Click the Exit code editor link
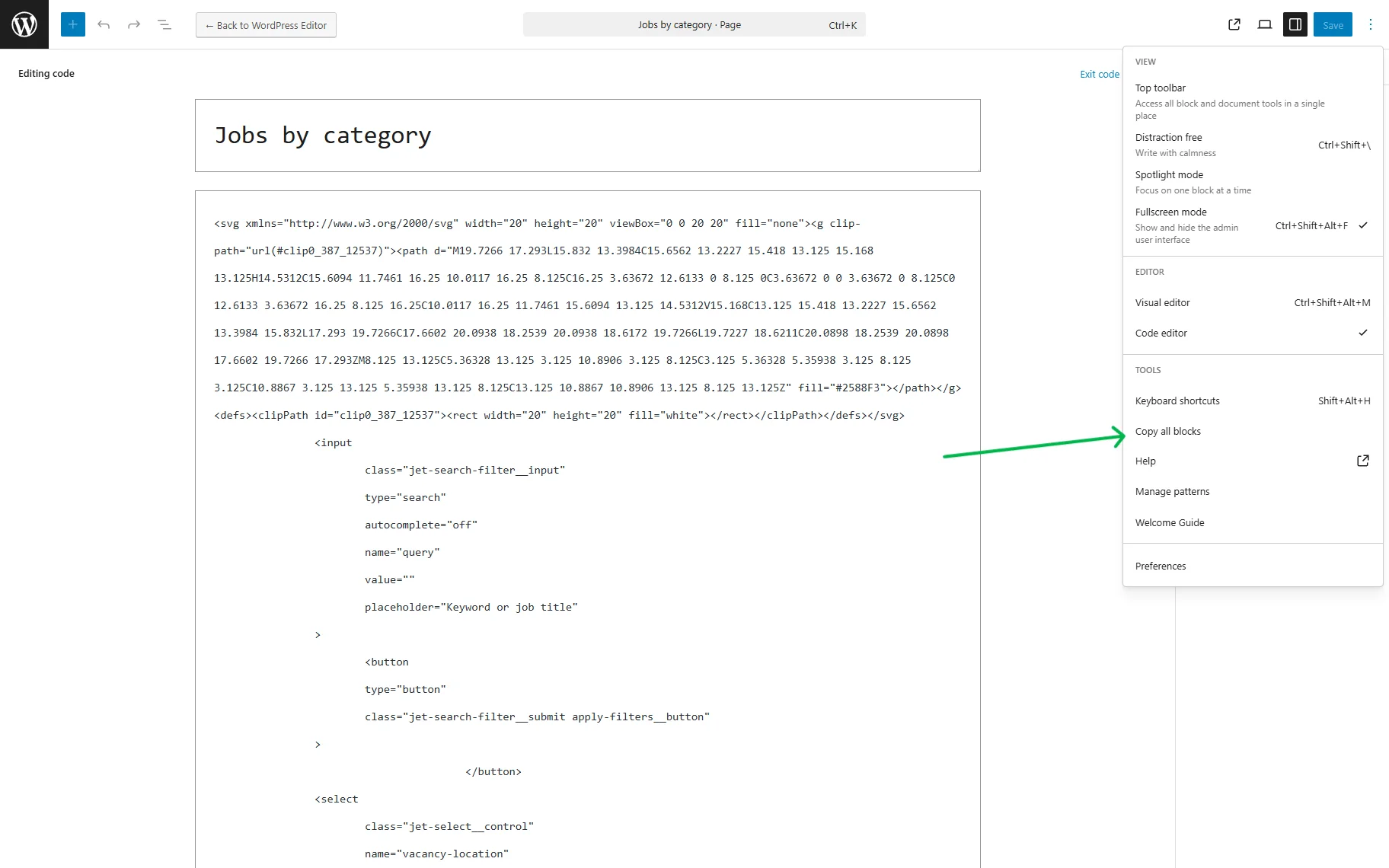 1100,74
